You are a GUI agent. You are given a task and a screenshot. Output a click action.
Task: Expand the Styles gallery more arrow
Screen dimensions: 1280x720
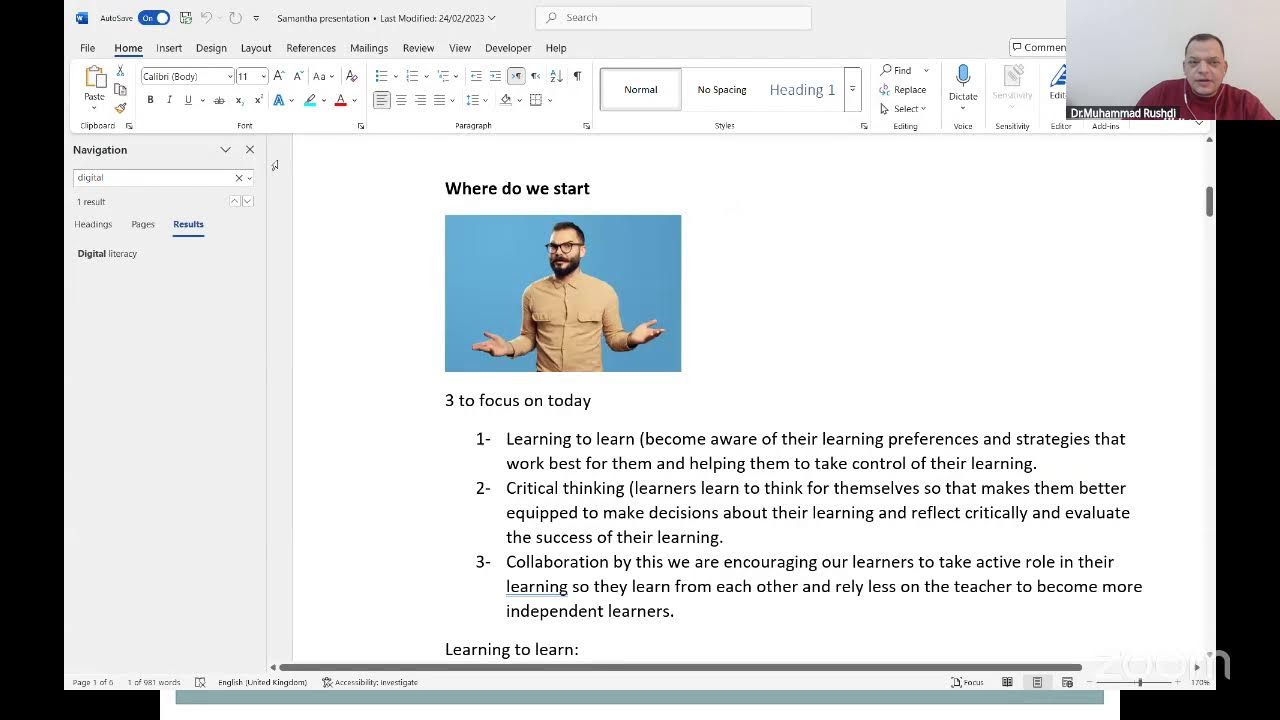852,89
